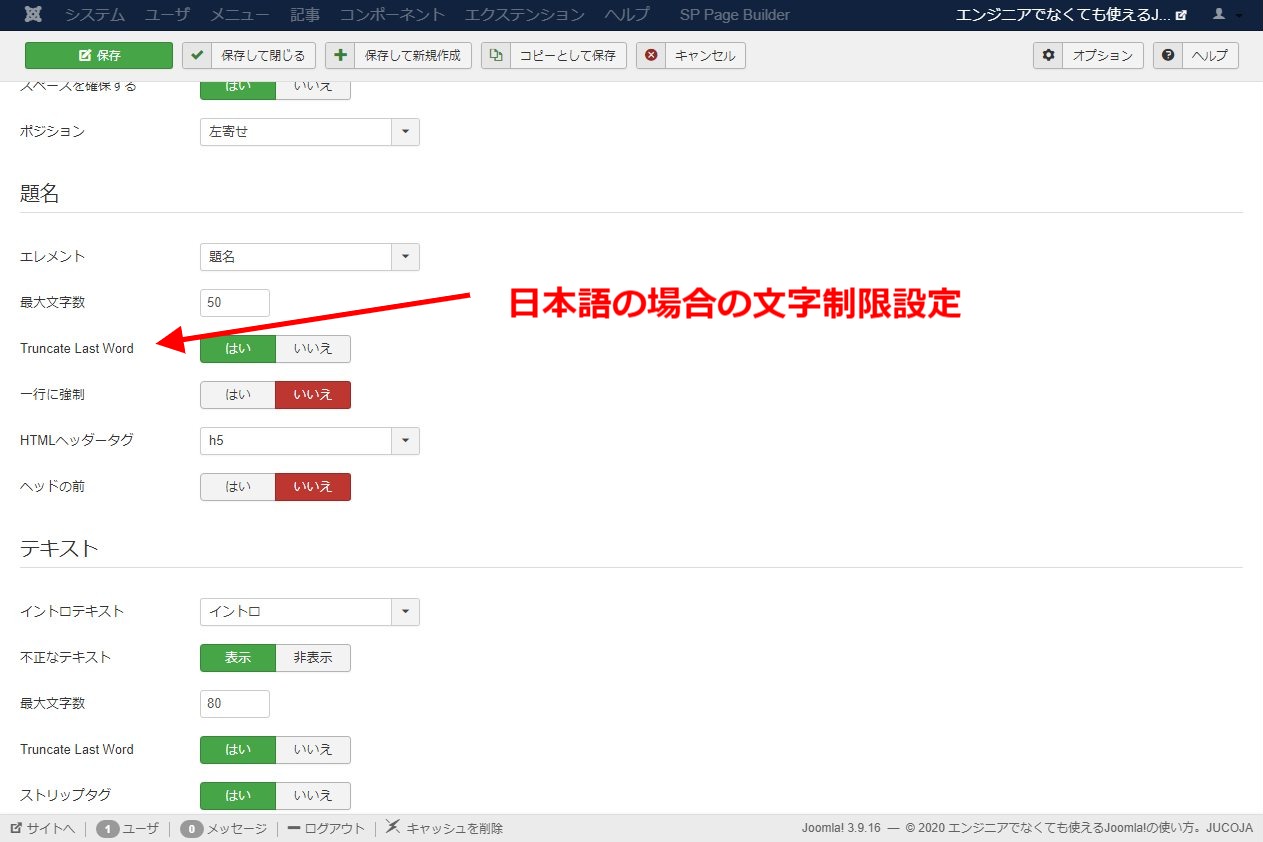Click the question mark icon on ヘルプ
The height and width of the screenshot is (842, 1263).
(1167, 56)
